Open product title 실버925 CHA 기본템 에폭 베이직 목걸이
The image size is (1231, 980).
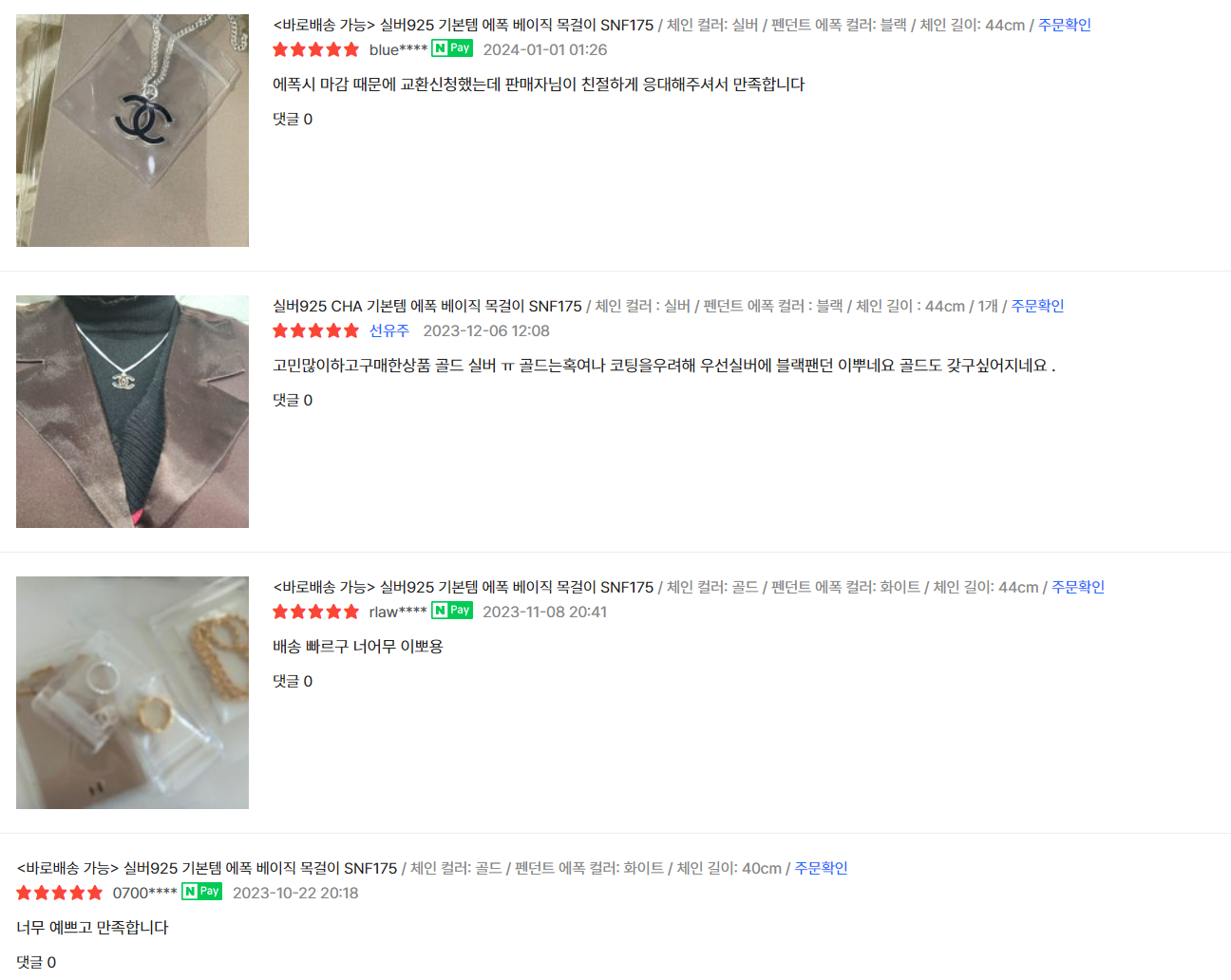[x=427, y=306]
